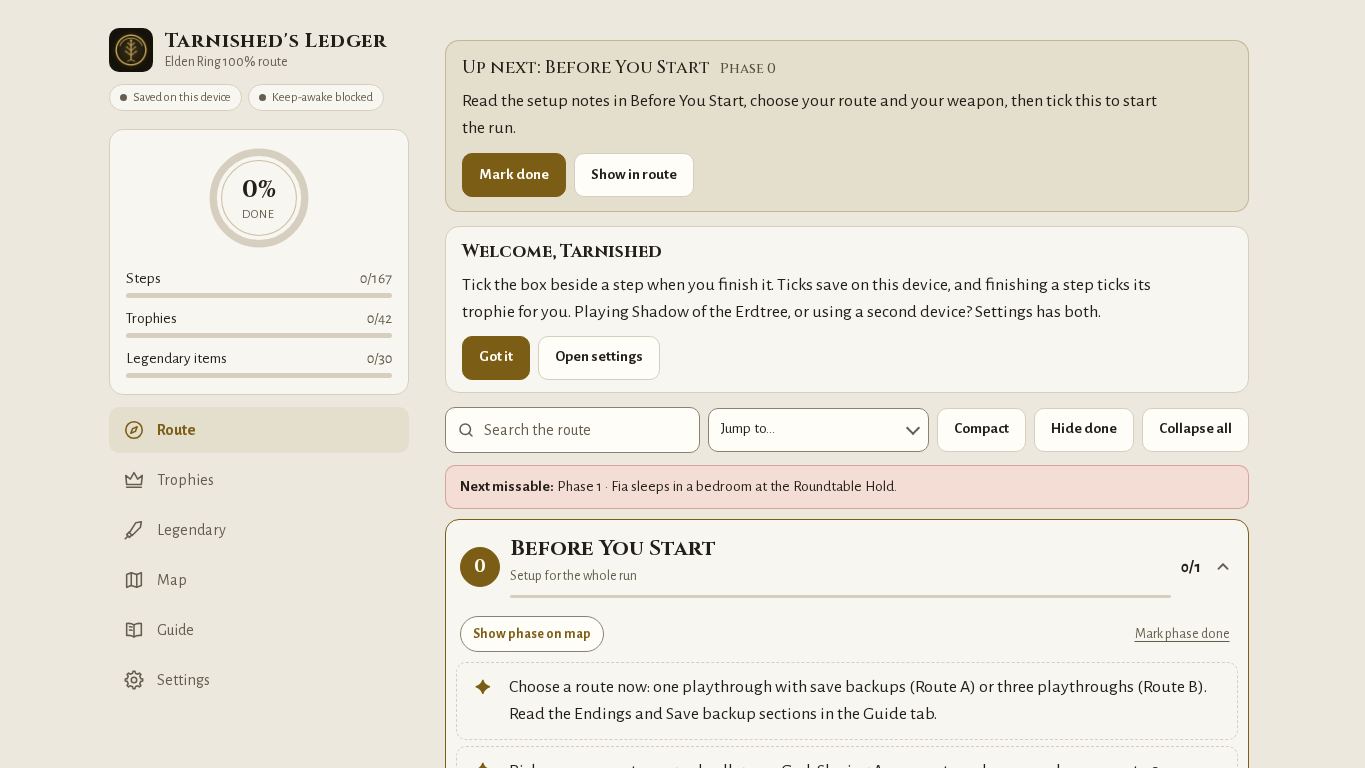The height and width of the screenshot is (768, 1365).
Task: Click the magnifier icon in search box
Action: [x=466, y=430]
